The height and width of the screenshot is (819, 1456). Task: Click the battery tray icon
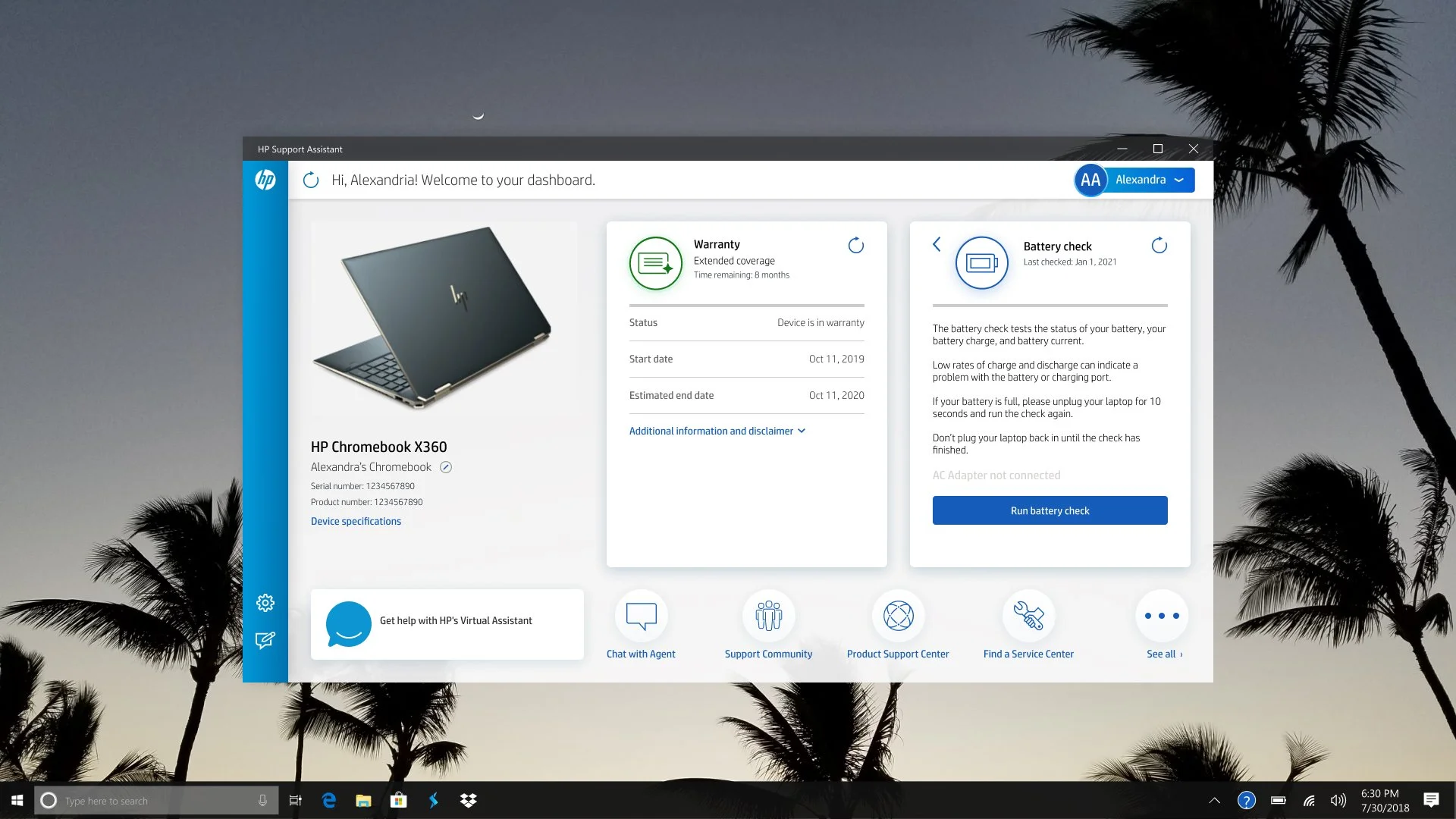[x=1279, y=801]
